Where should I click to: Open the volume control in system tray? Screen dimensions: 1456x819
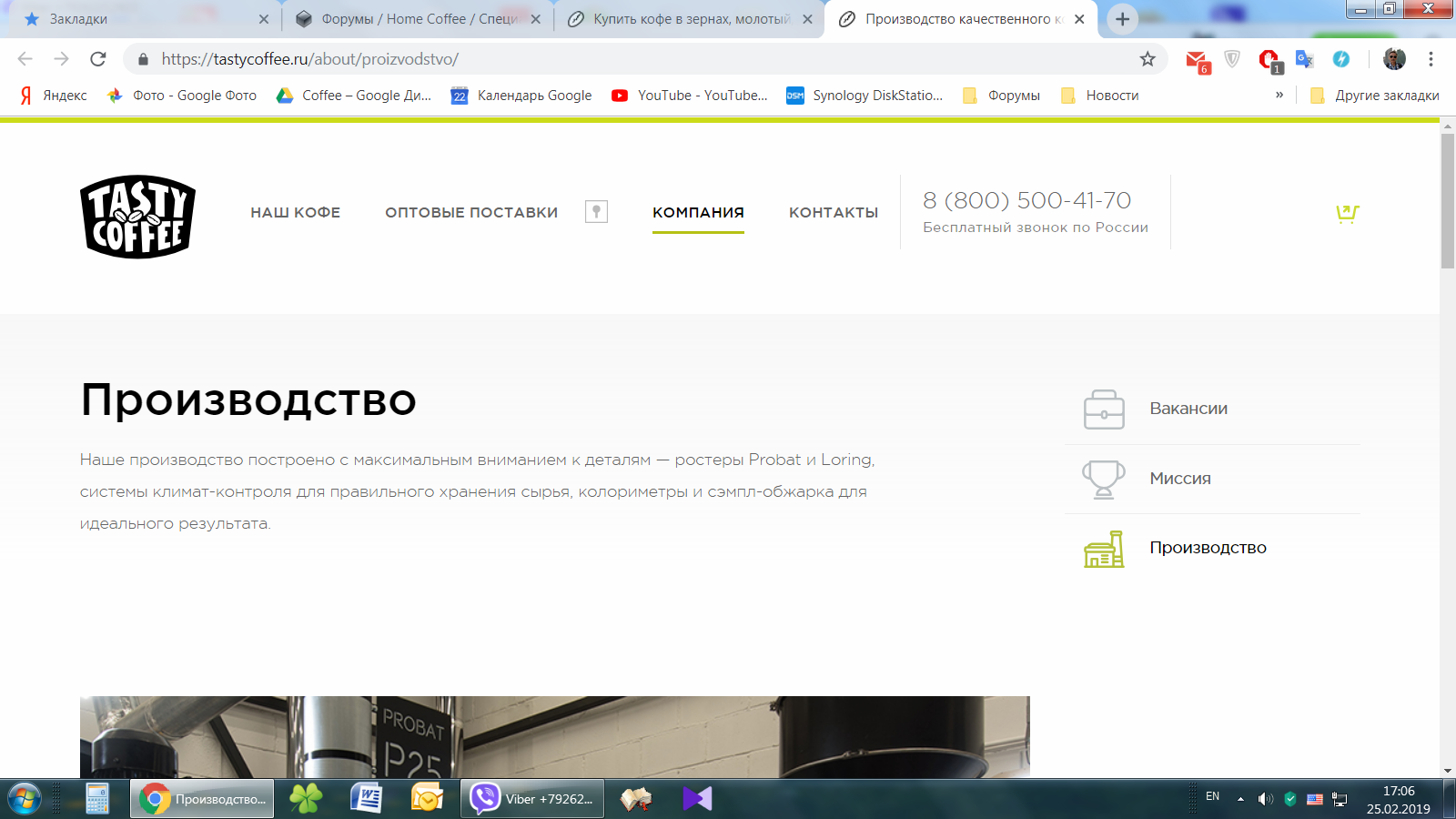click(1265, 799)
